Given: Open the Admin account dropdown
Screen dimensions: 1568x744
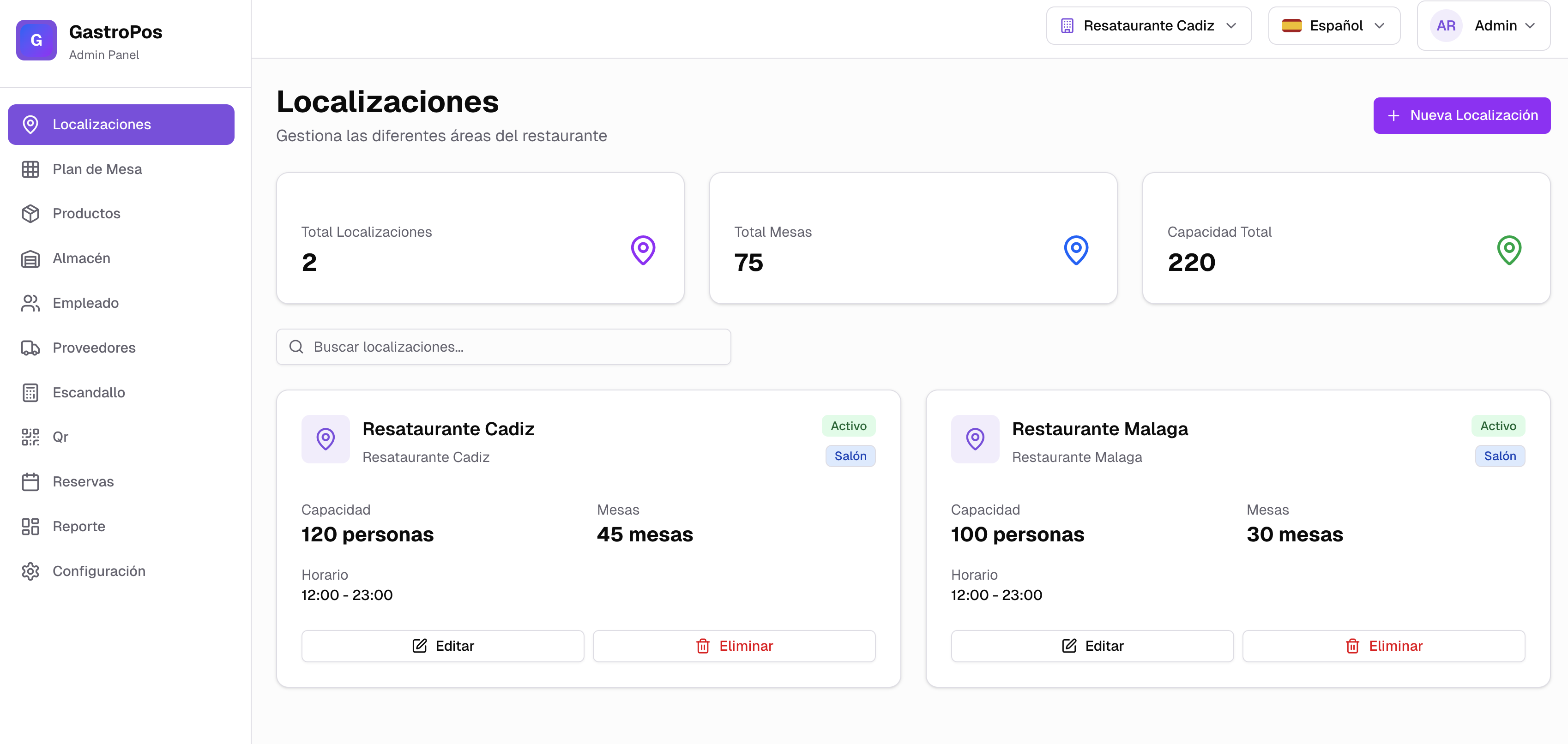Looking at the screenshot, I should 1484,25.
